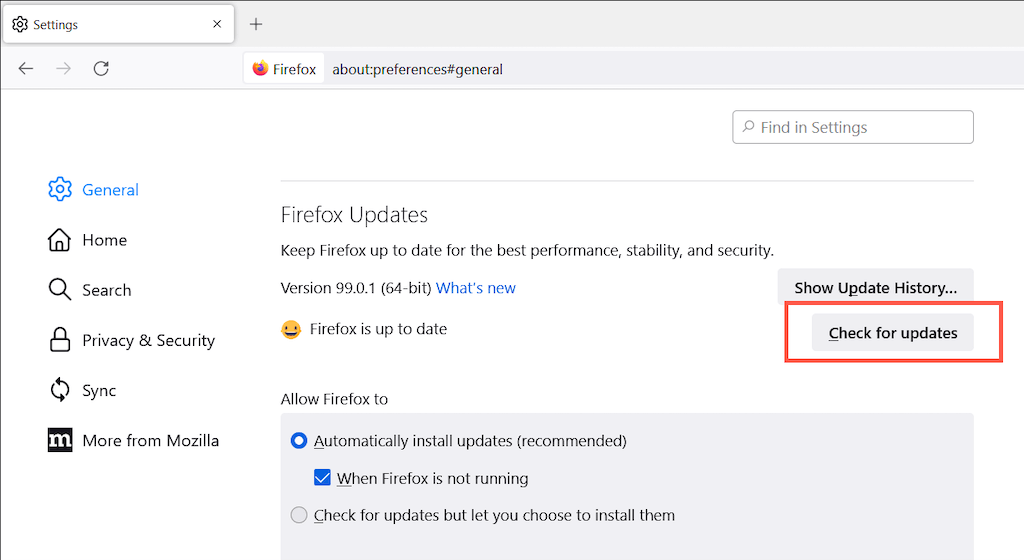Reload the current page
The height and width of the screenshot is (560, 1024).
click(101, 69)
